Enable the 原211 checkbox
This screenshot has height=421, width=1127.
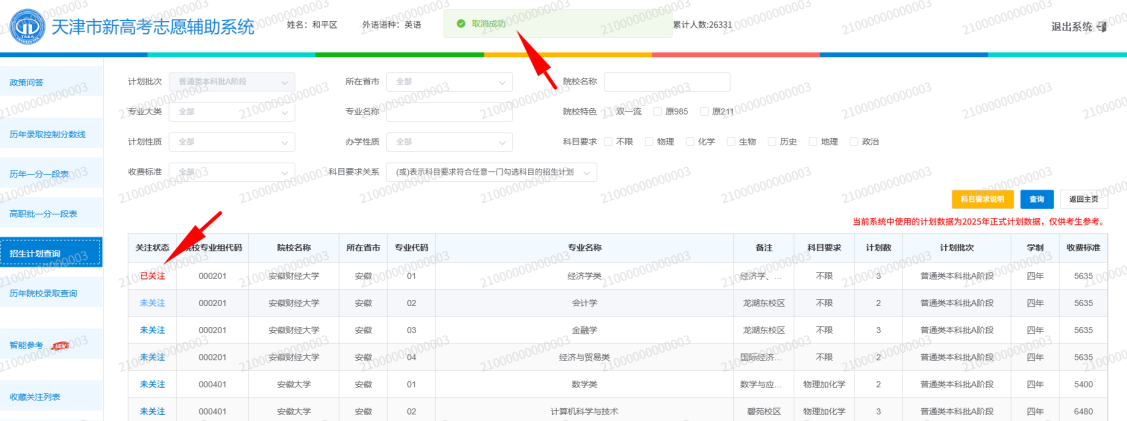click(x=704, y=111)
